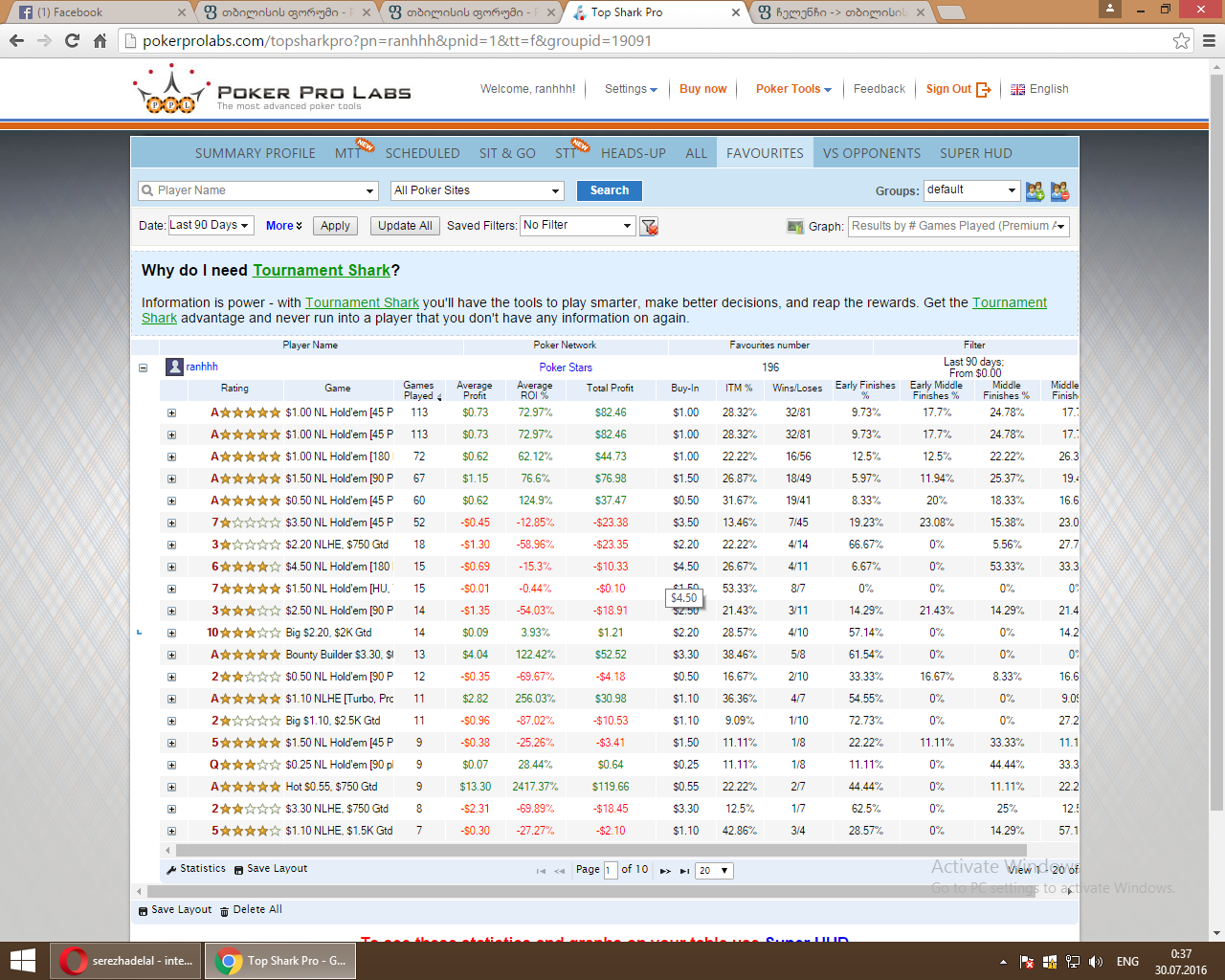
Task: Switch to the HEADS-UP tab
Action: coord(634,153)
